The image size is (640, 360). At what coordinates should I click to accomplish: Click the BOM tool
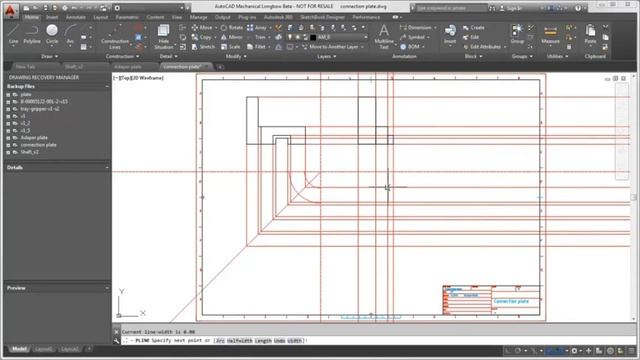tap(410, 47)
